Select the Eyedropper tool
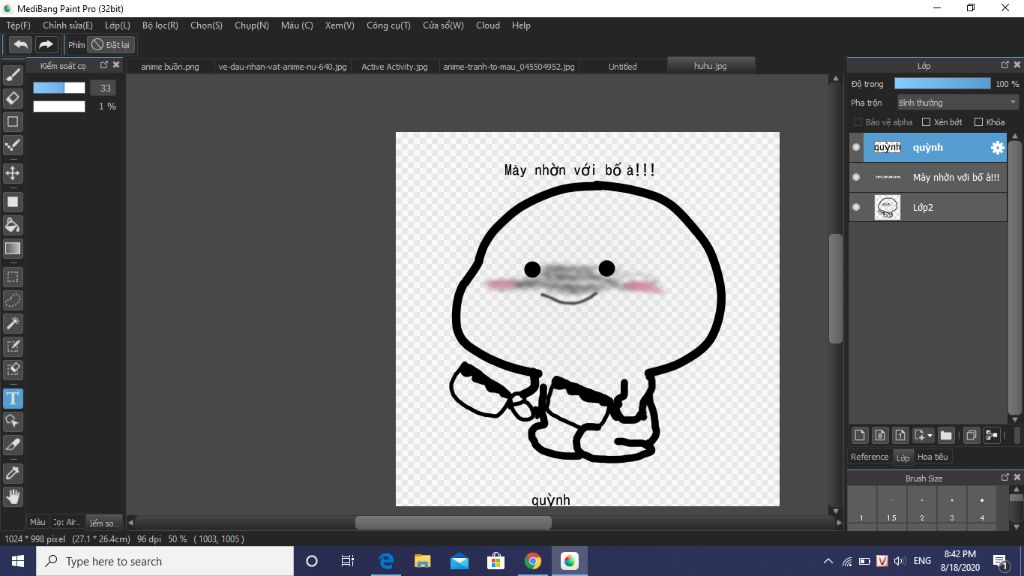 tap(12, 473)
